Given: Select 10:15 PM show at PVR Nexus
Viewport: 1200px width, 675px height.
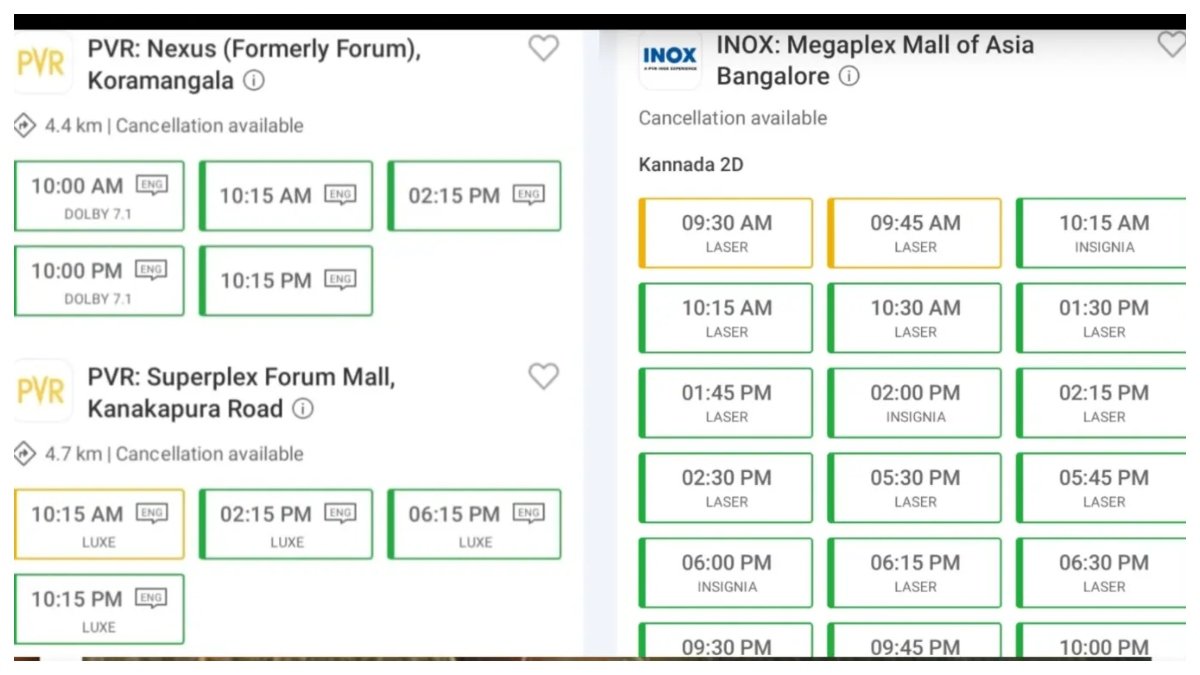Looking at the screenshot, I should pyautogui.click(x=286, y=281).
